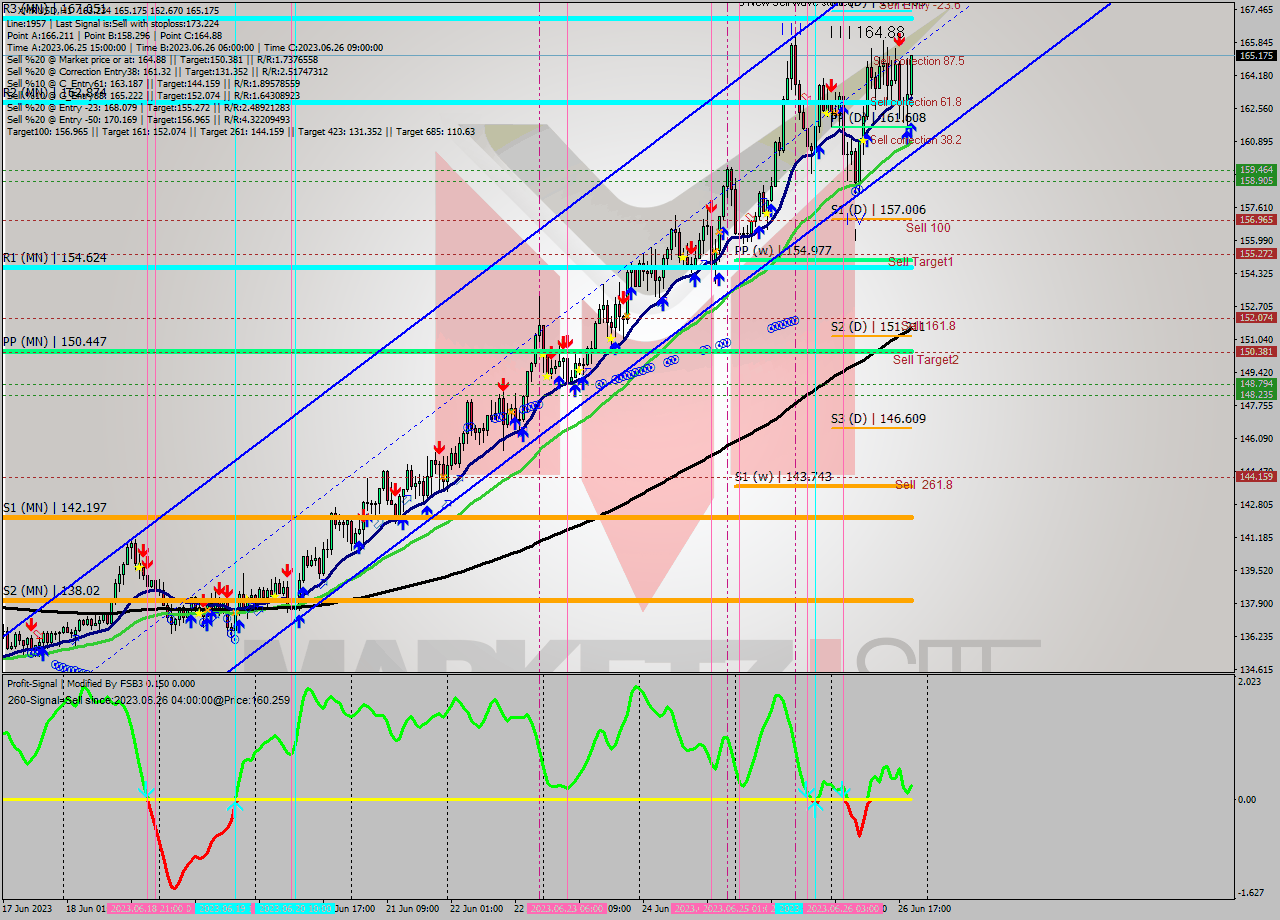Click the green 159.464 price tag on the axis
1280x920 pixels.
pos(1255,170)
